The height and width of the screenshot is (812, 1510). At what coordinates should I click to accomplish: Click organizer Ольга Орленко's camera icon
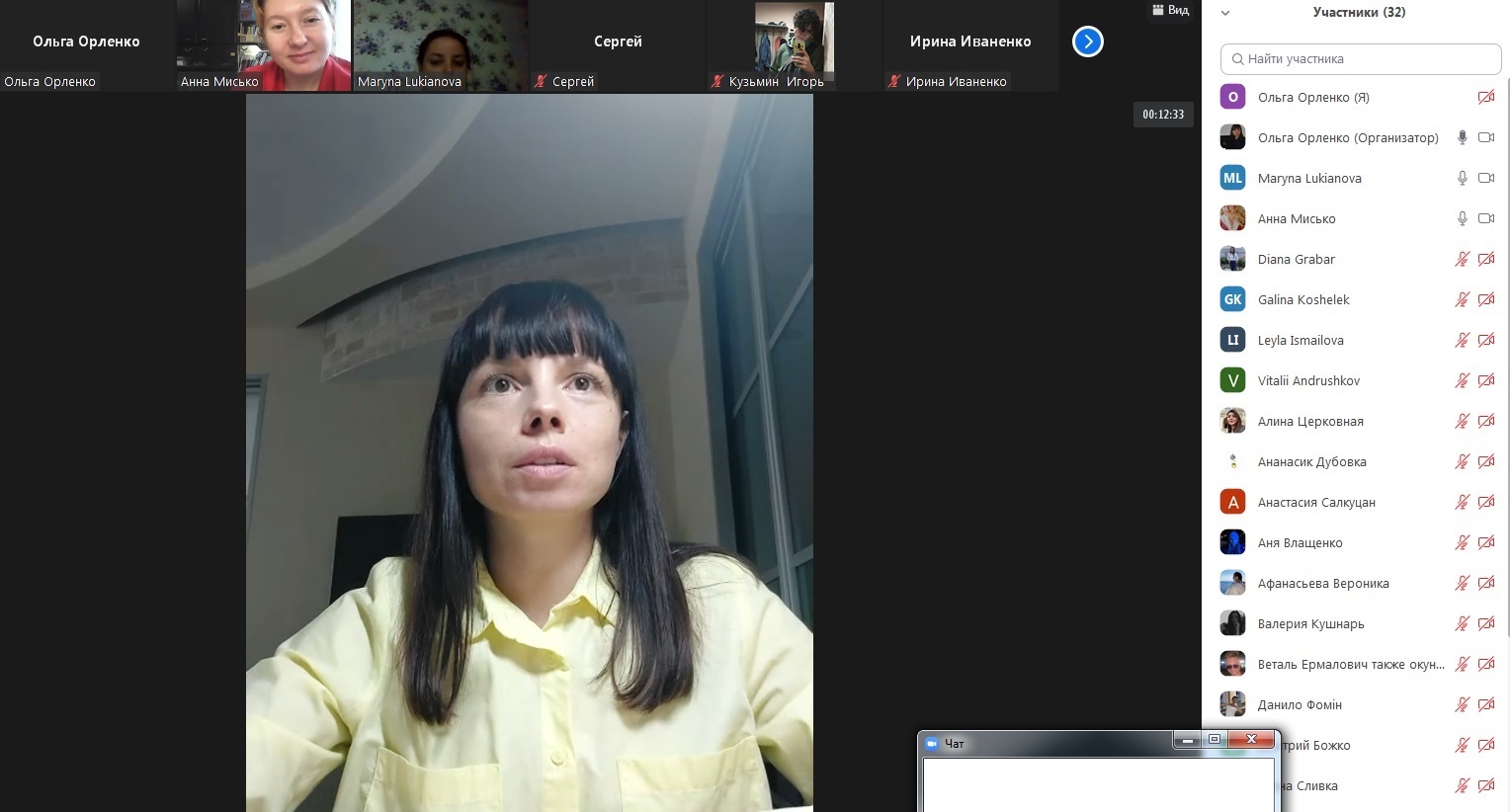(x=1485, y=137)
